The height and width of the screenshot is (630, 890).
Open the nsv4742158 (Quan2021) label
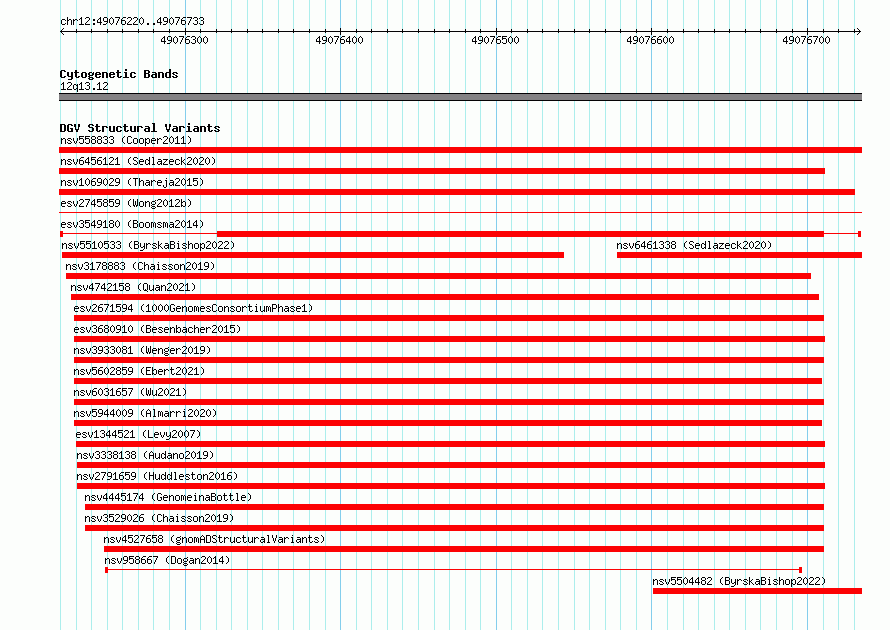tap(133, 287)
